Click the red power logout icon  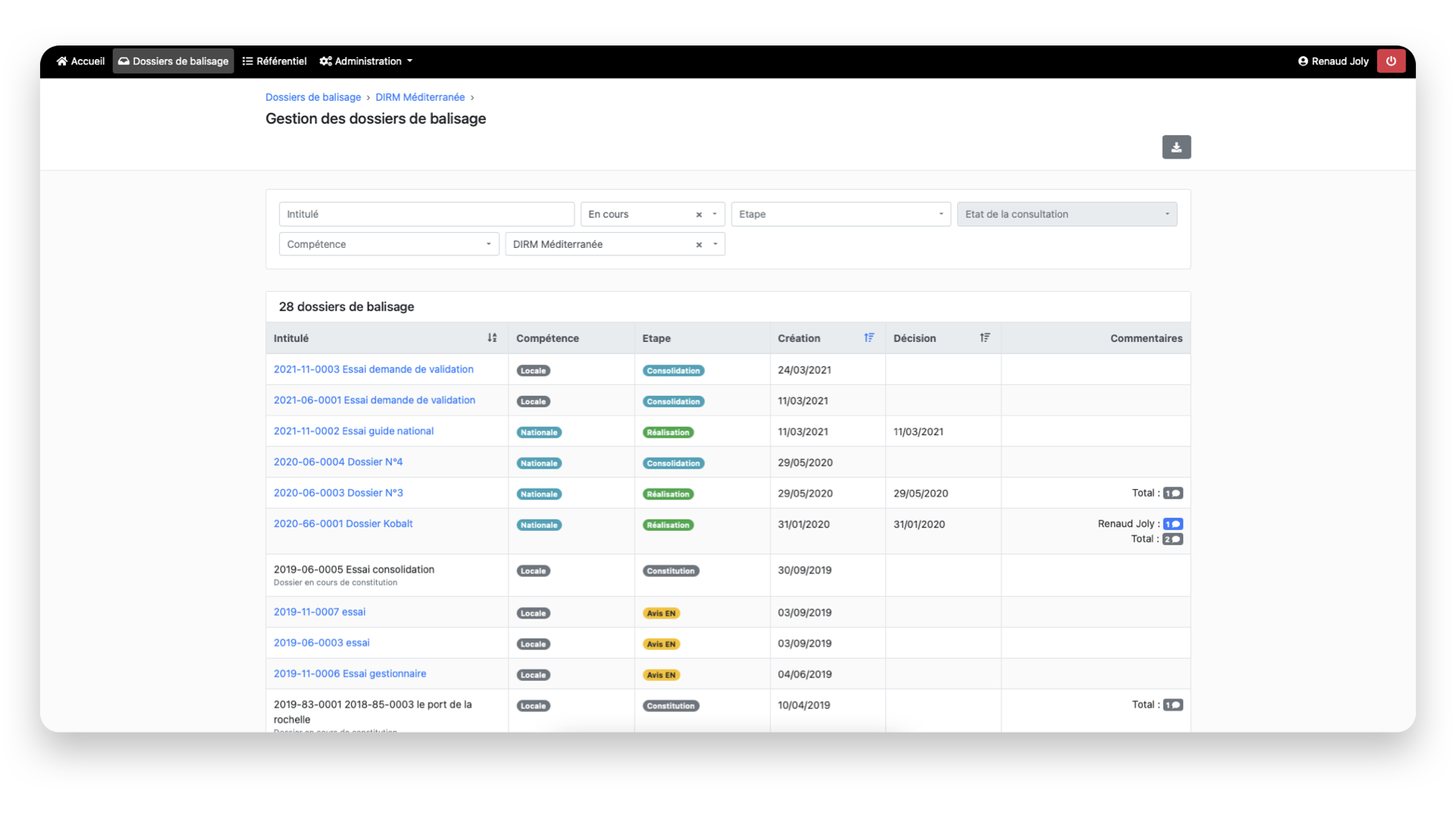(1391, 61)
